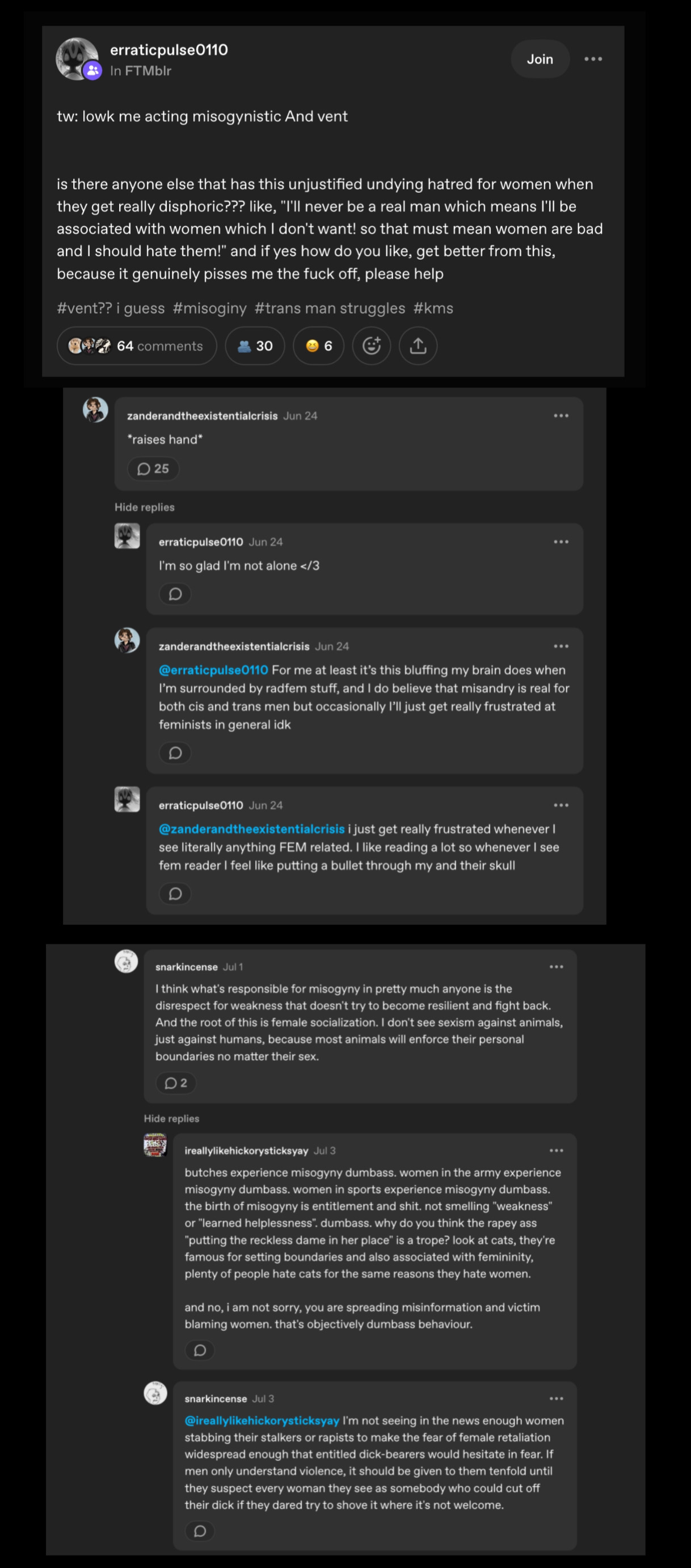This screenshot has height=1568, width=691.
Task: Open the 2 replies bubble on snarkincense's comment
Action: [x=176, y=1083]
